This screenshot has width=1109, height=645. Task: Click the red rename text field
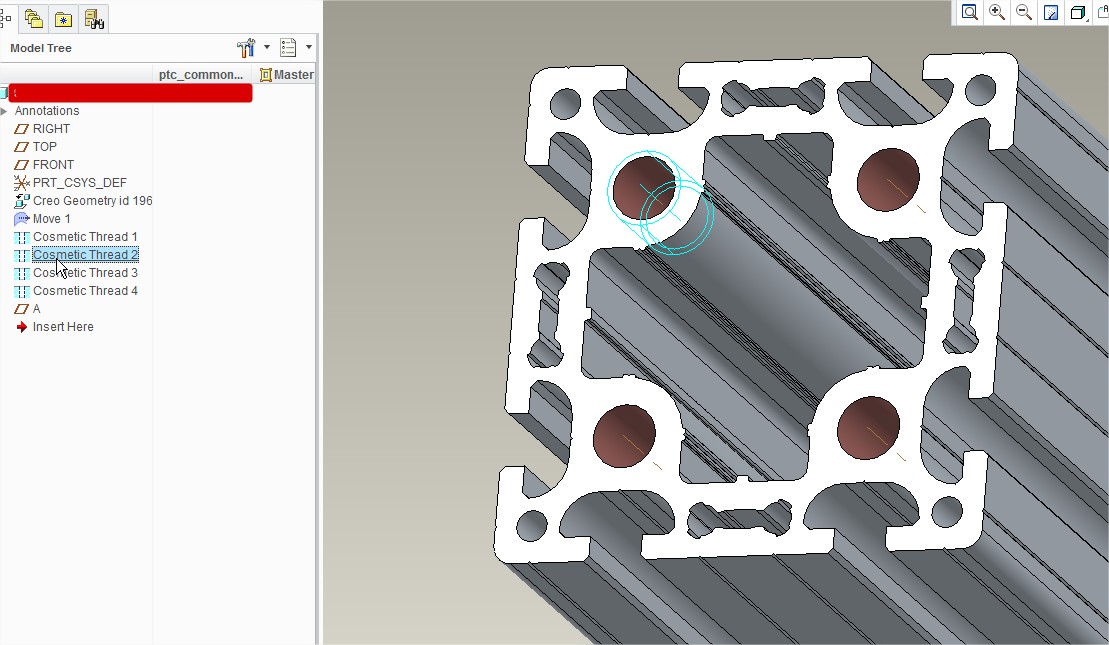click(x=128, y=92)
